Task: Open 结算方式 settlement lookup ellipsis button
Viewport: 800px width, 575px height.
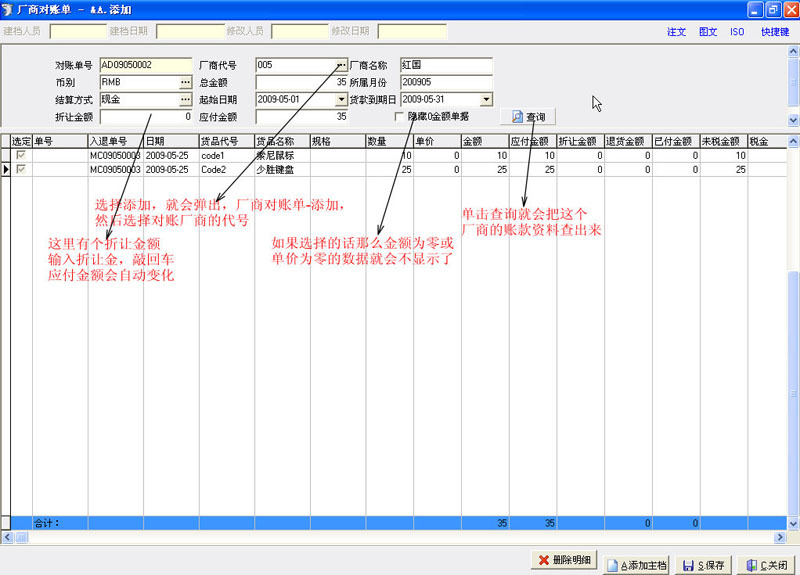Action: point(185,99)
